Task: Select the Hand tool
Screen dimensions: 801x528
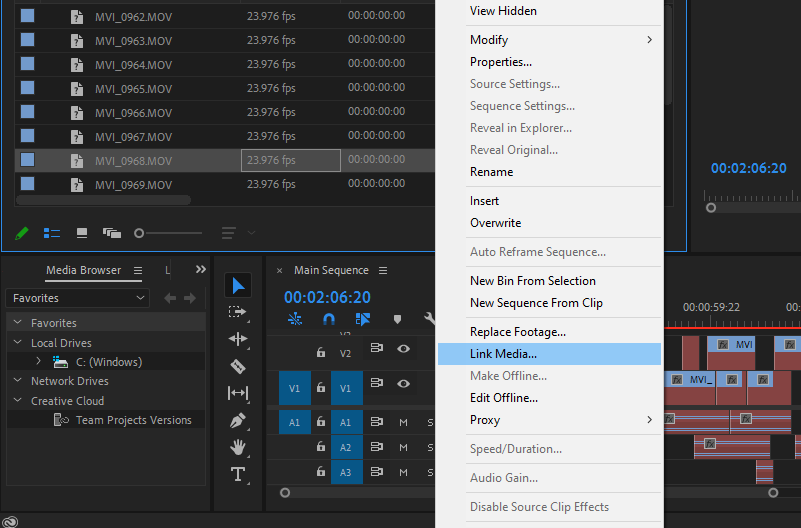Action: click(x=238, y=447)
